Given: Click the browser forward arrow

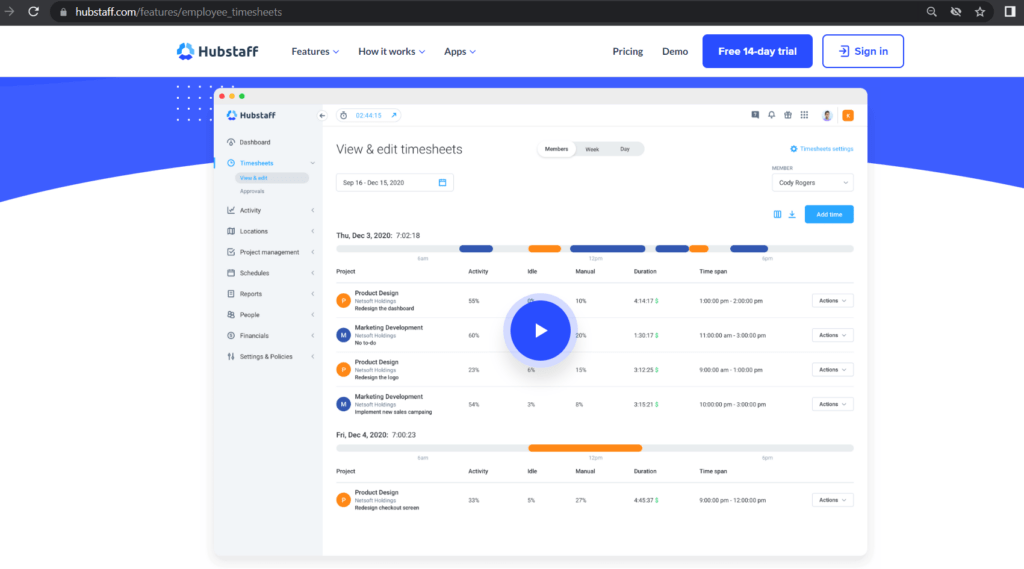Looking at the screenshot, I should [9, 12].
